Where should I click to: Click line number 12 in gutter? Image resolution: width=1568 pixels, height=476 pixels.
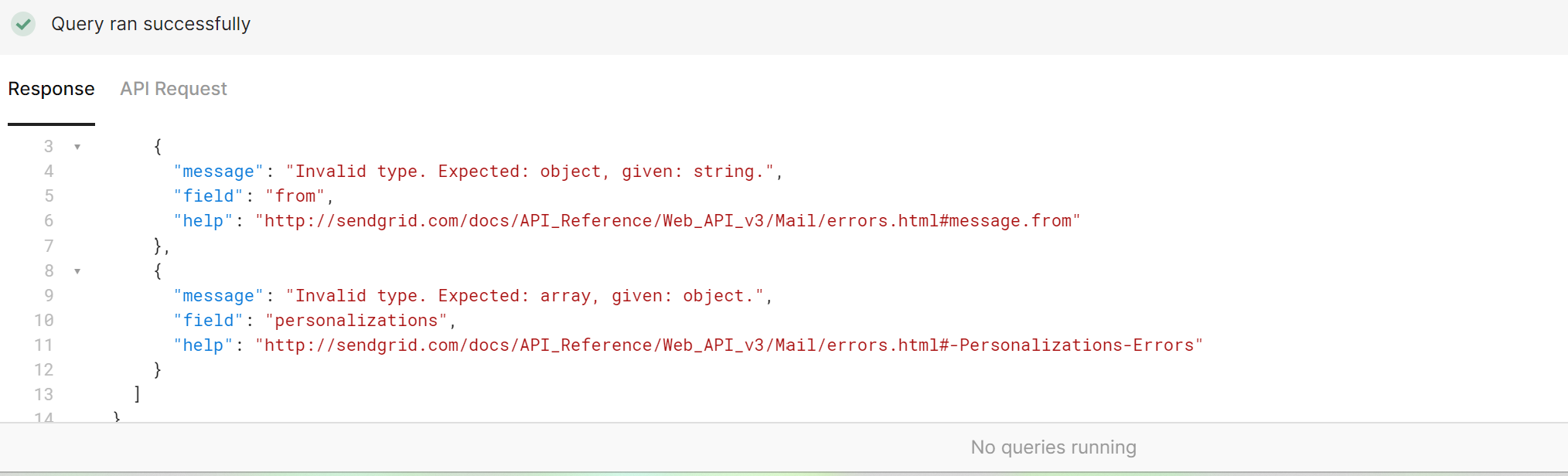(x=43, y=370)
